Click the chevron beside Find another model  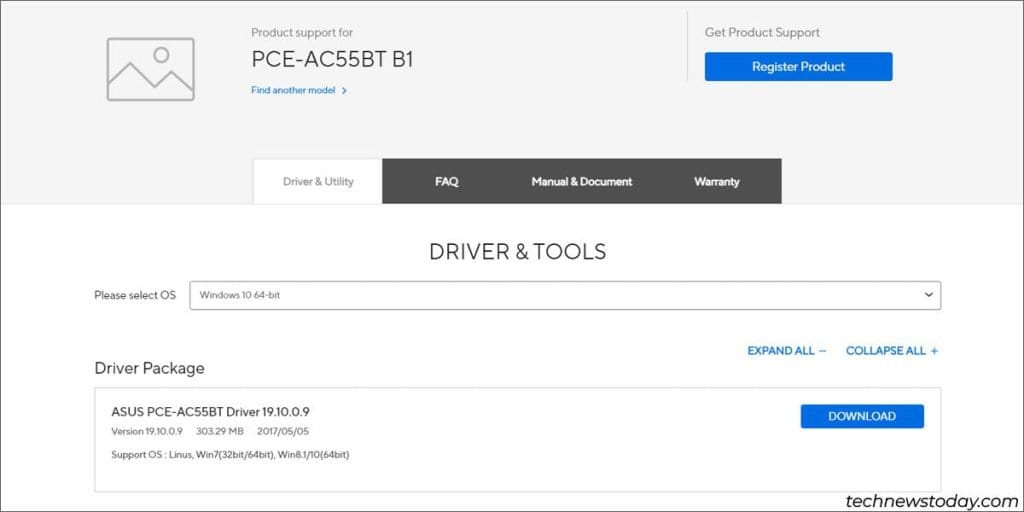[x=344, y=91]
